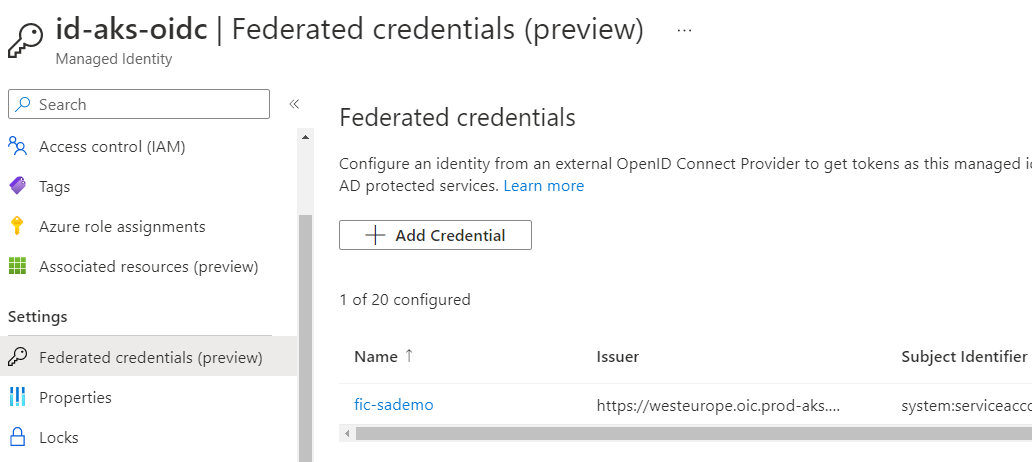Click the search magnifier icon
The image size is (1032, 462).
coord(24,105)
